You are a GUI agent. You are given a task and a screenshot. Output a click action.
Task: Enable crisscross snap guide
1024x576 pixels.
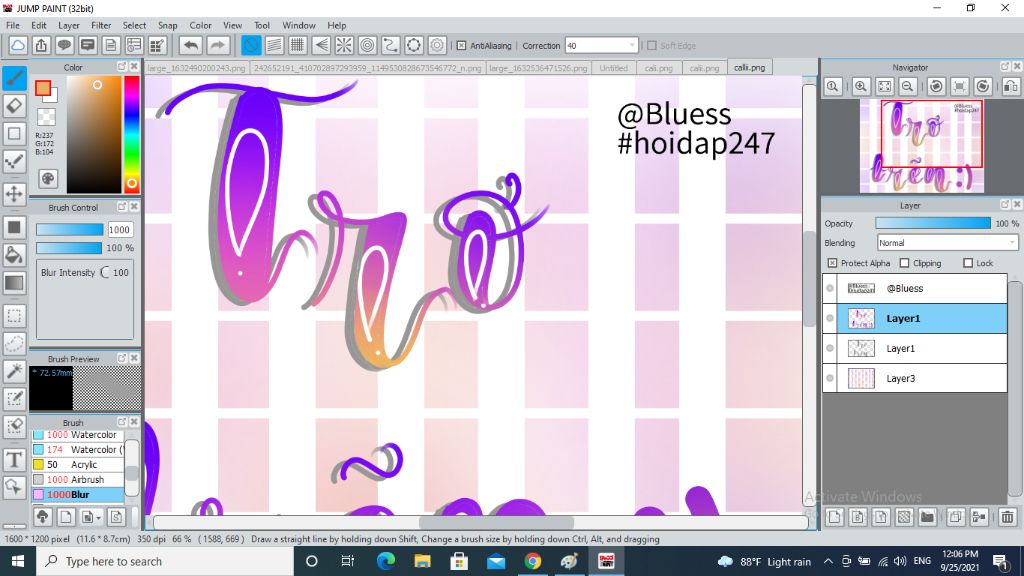pos(298,45)
